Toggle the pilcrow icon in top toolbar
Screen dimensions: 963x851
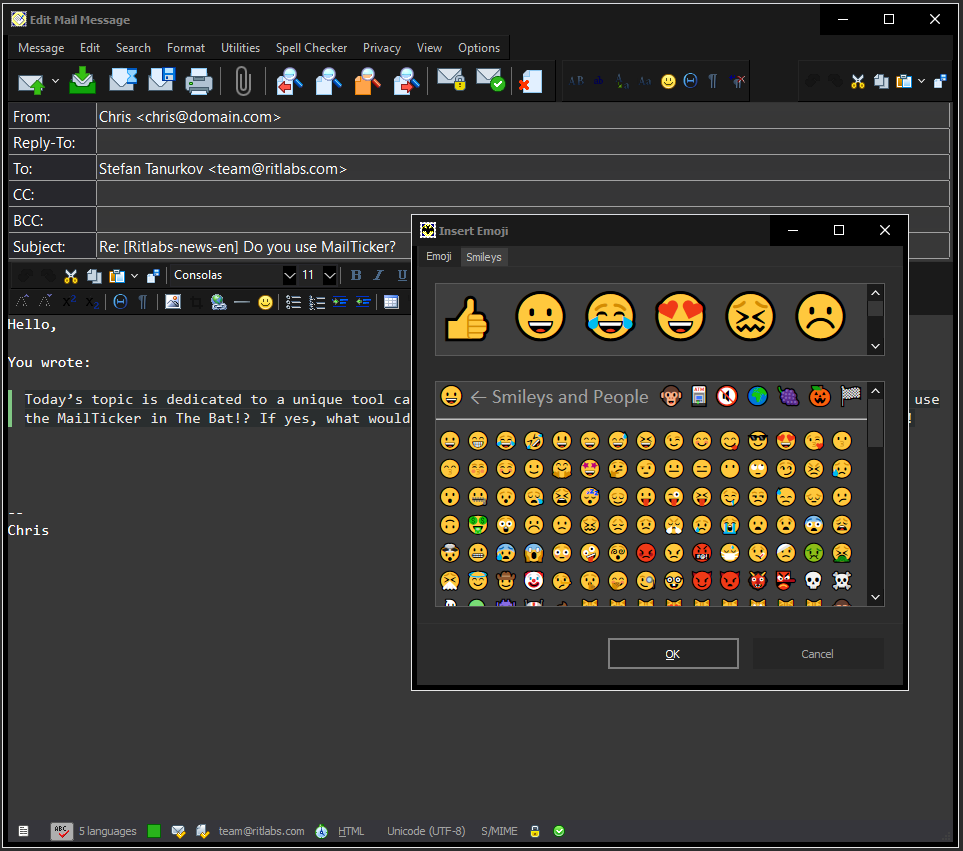[x=712, y=81]
